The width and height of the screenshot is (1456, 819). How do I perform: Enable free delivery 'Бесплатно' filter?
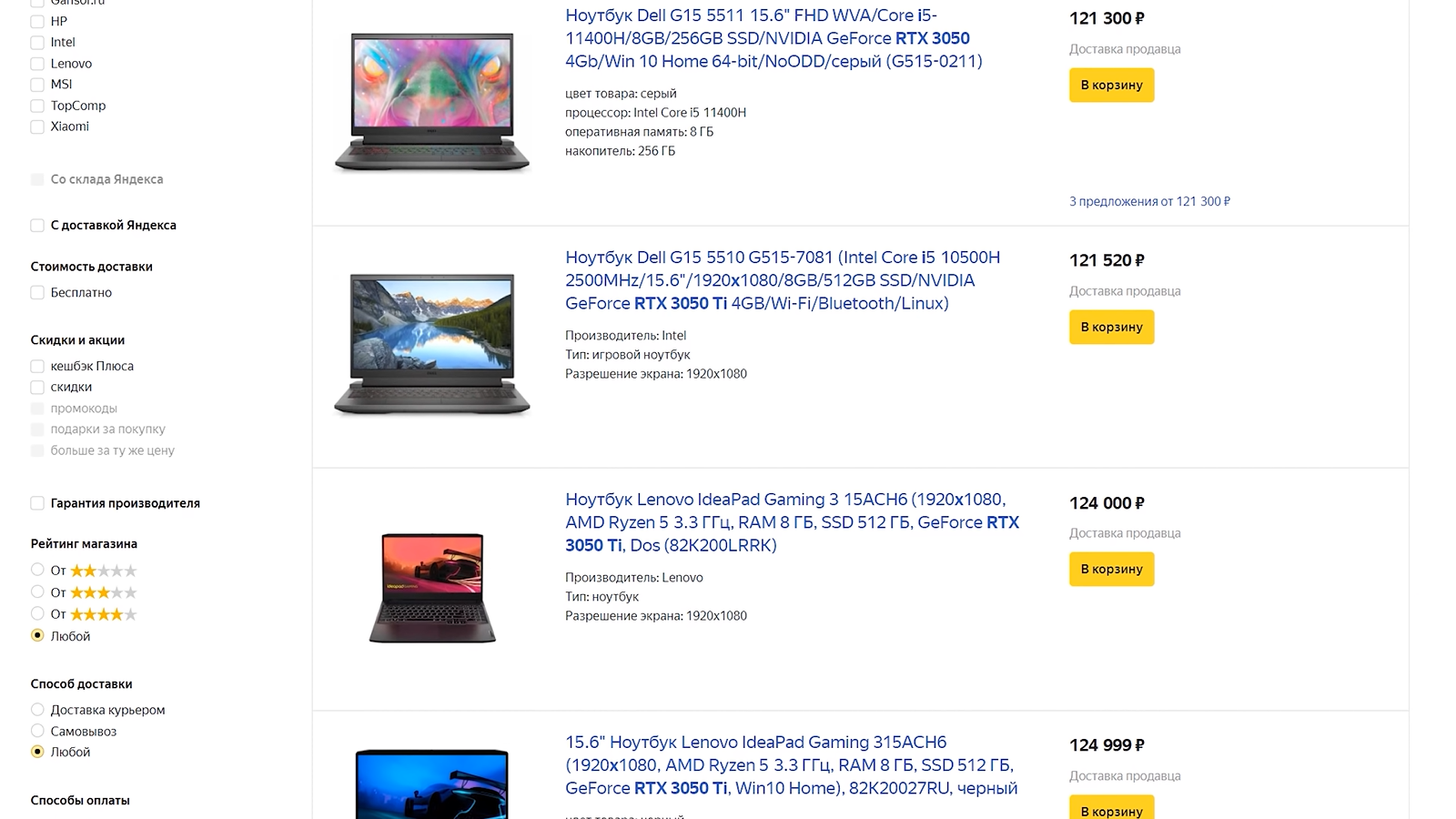[37, 293]
